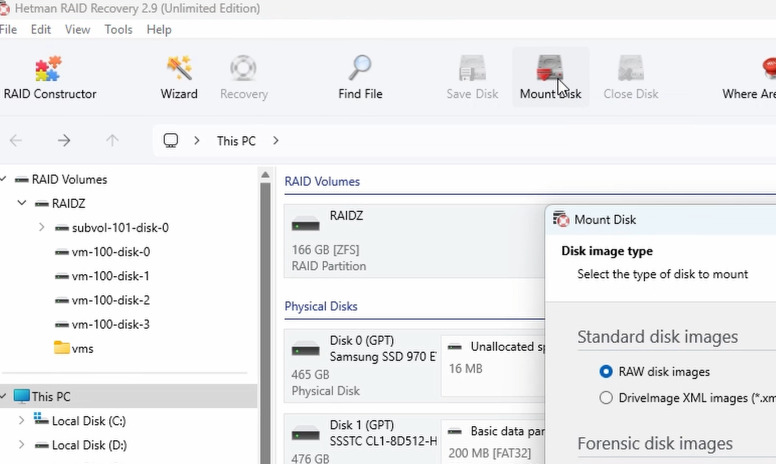
Task: Click the '166 GB [ZFS]' text
Action: 325,249
